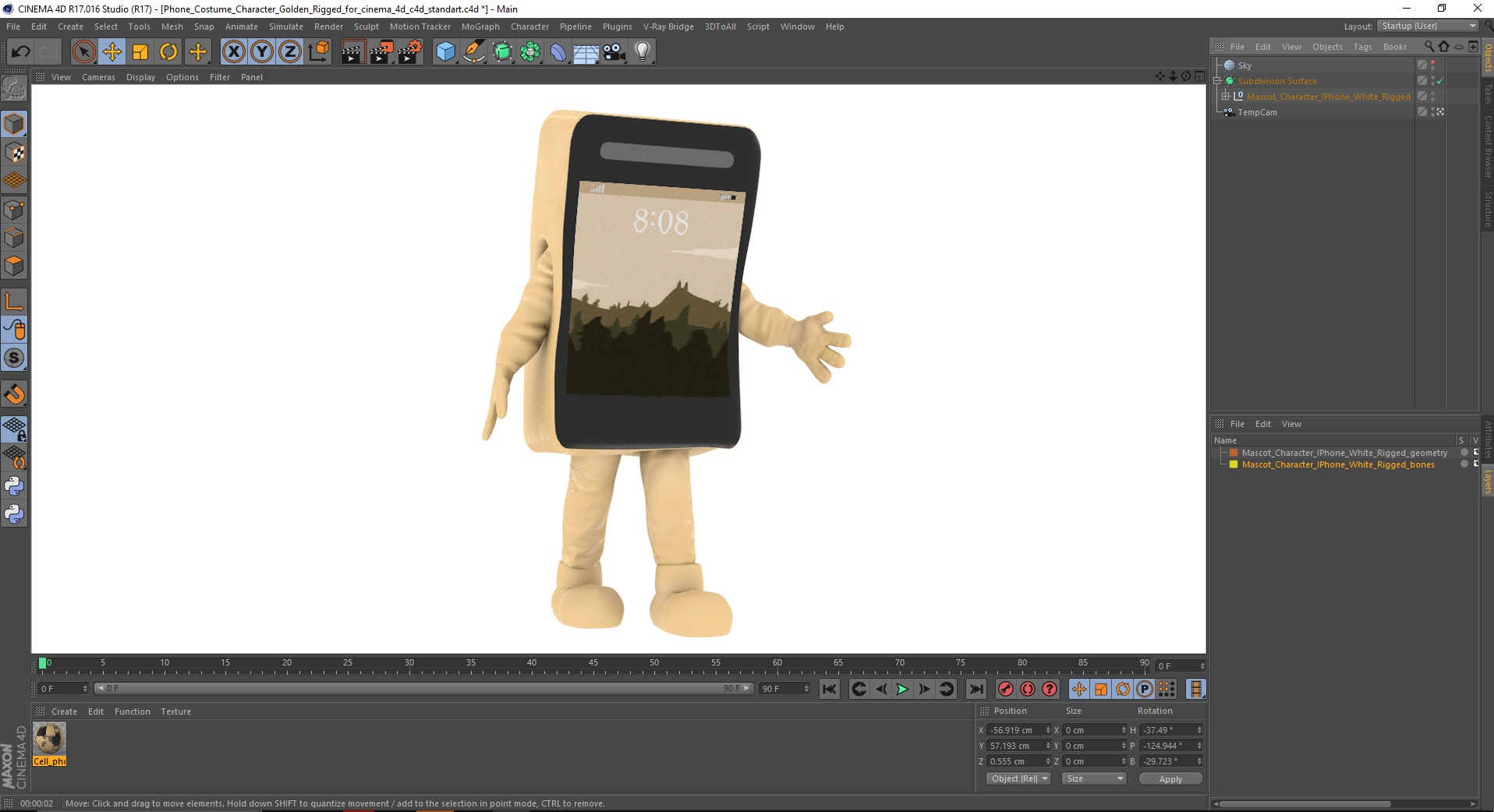Toggle Autokeying red button

(x=1028, y=689)
